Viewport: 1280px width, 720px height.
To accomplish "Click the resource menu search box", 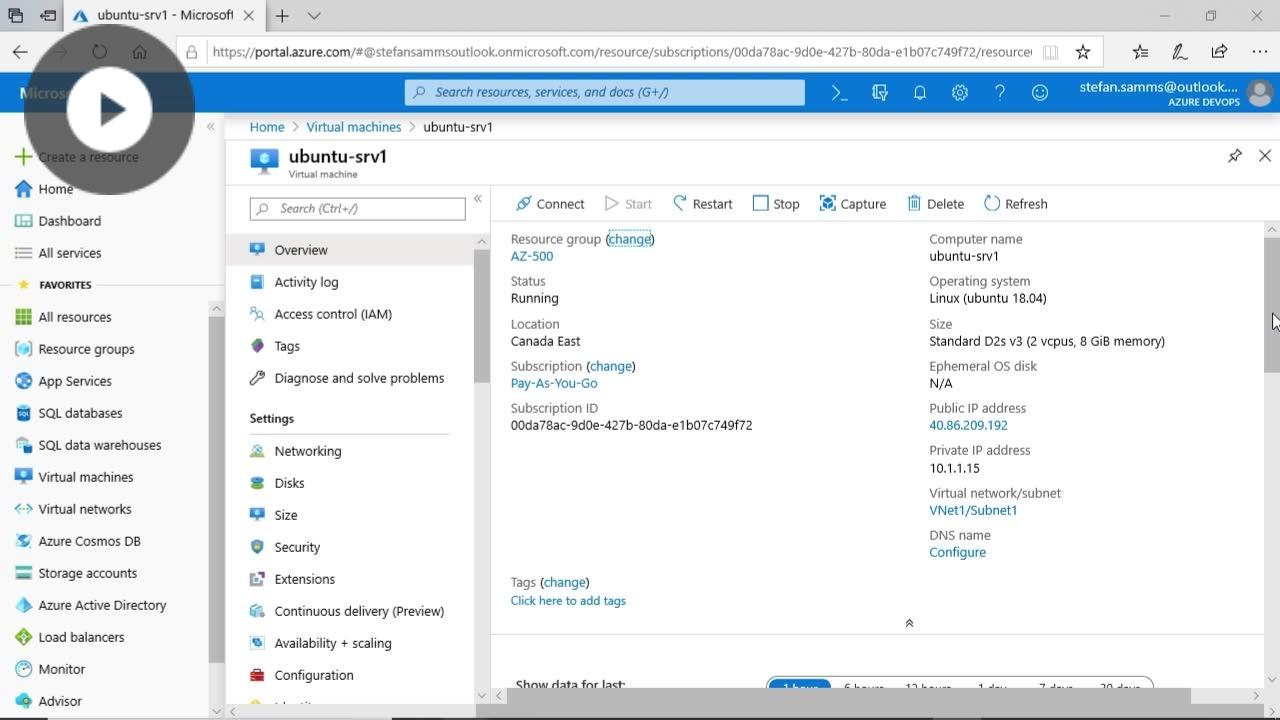I will [357, 208].
